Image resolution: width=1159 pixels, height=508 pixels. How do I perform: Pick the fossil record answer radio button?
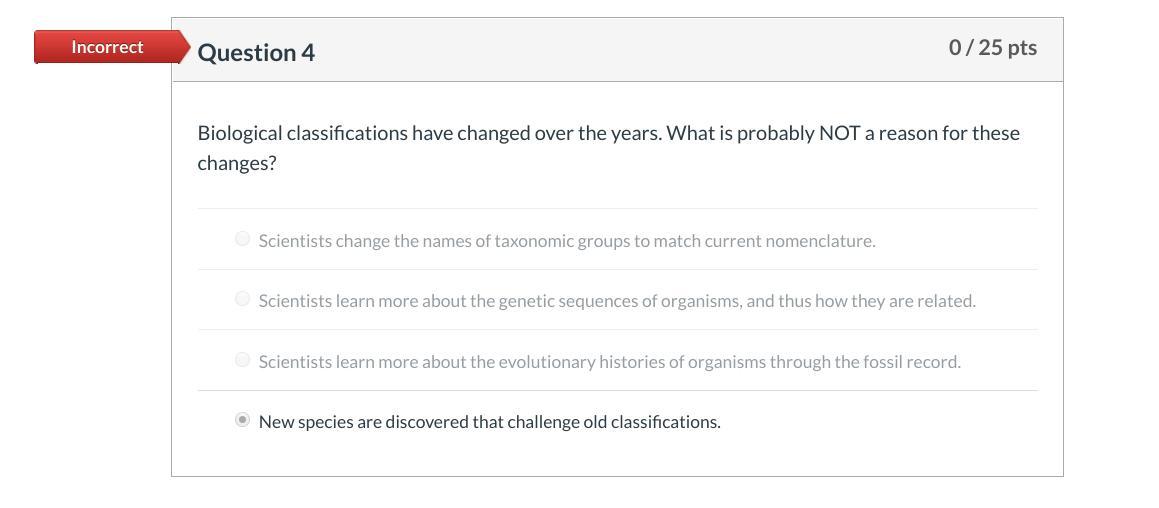[x=242, y=360]
